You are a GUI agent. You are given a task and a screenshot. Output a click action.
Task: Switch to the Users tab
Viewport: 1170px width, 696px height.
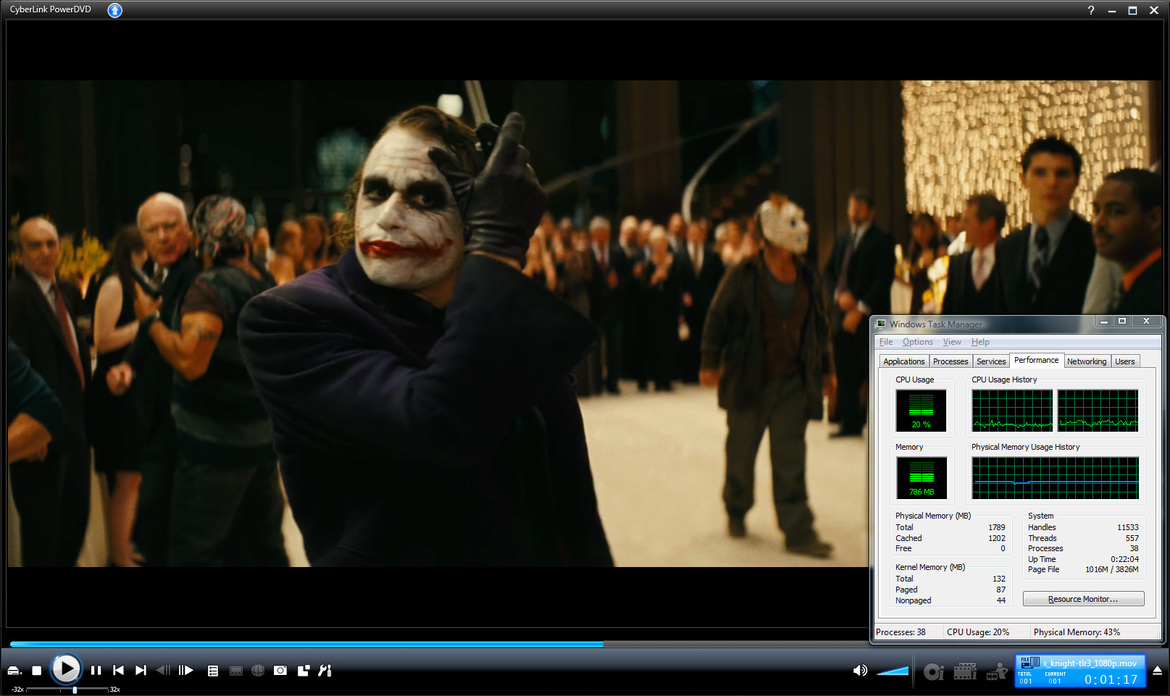click(x=1124, y=361)
